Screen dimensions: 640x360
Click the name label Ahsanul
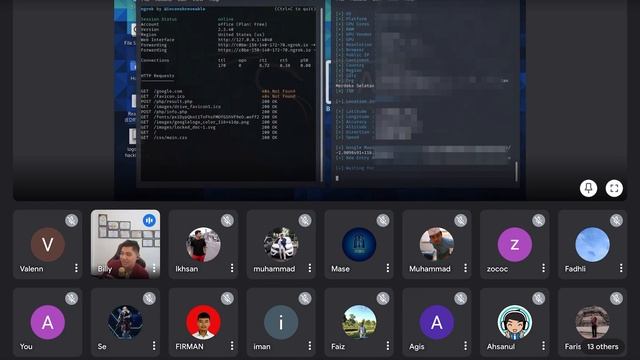pyautogui.click(x=501, y=347)
